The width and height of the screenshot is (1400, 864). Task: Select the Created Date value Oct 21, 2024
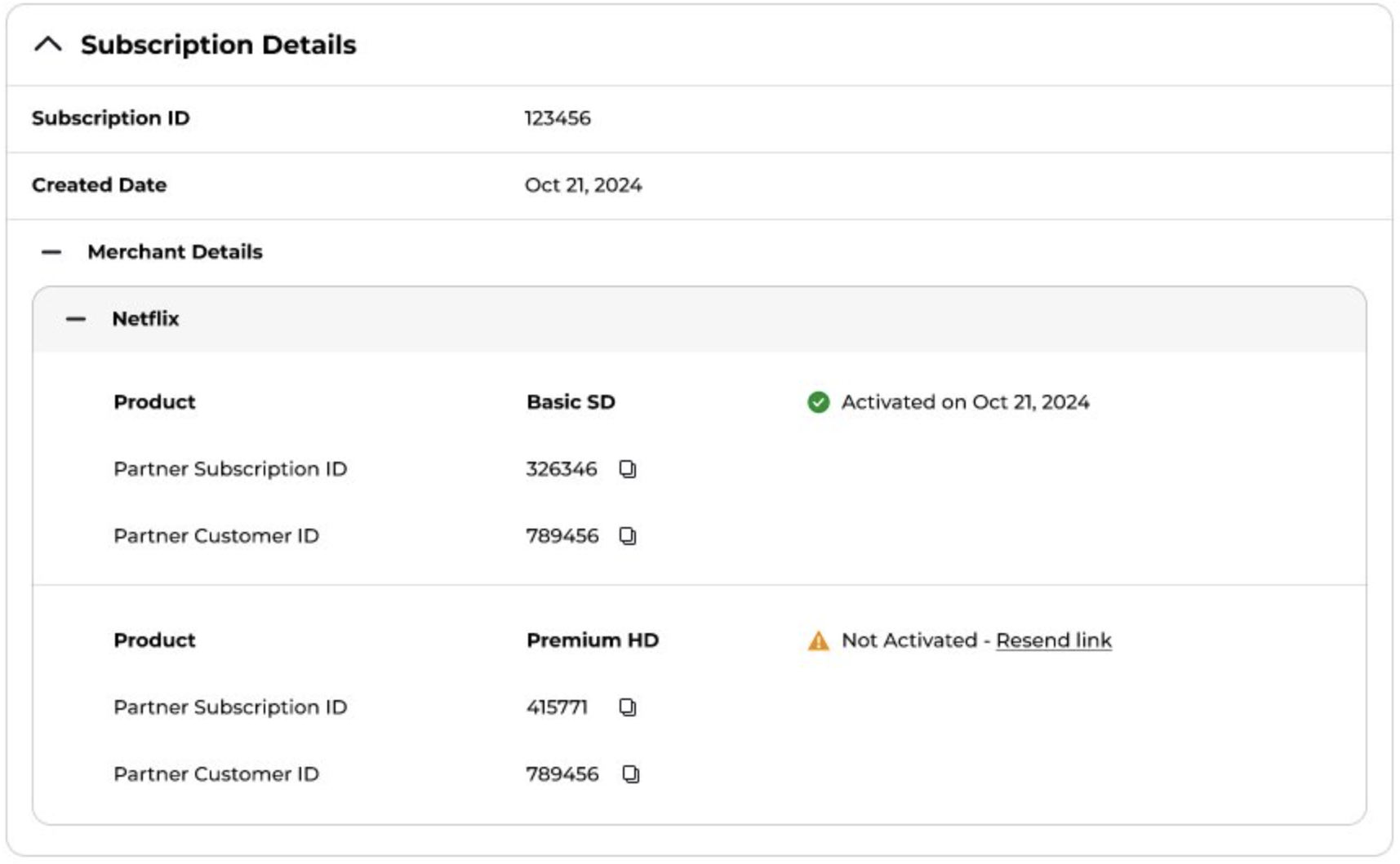pos(583,185)
